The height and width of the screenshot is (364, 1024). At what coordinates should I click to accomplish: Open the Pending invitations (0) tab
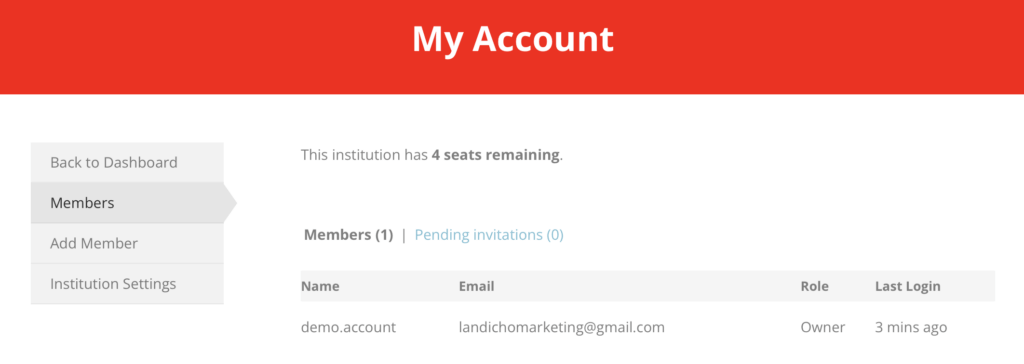coord(489,235)
